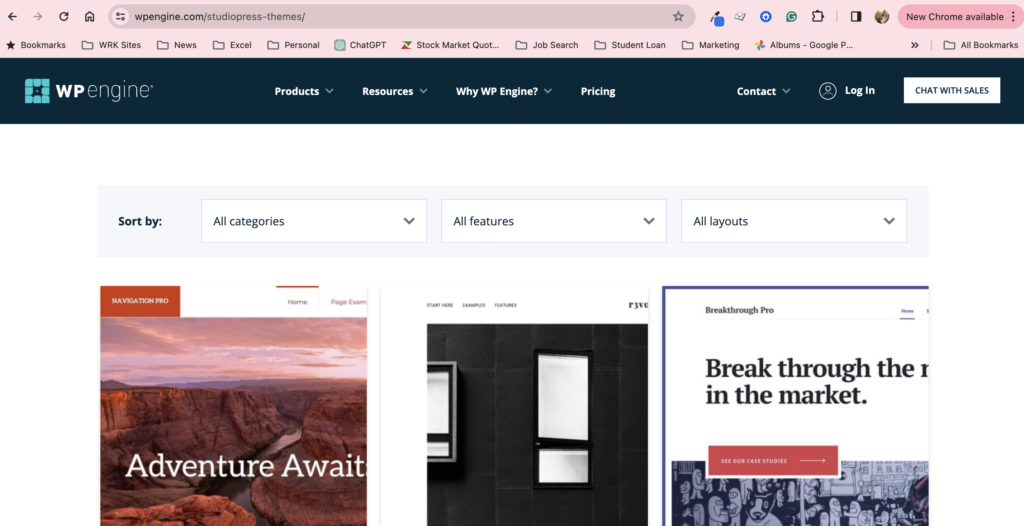Show hidden bookmarks with the double chevron
Image resolution: width=1024 pixels, height=526 pixels.
[914, 45]
